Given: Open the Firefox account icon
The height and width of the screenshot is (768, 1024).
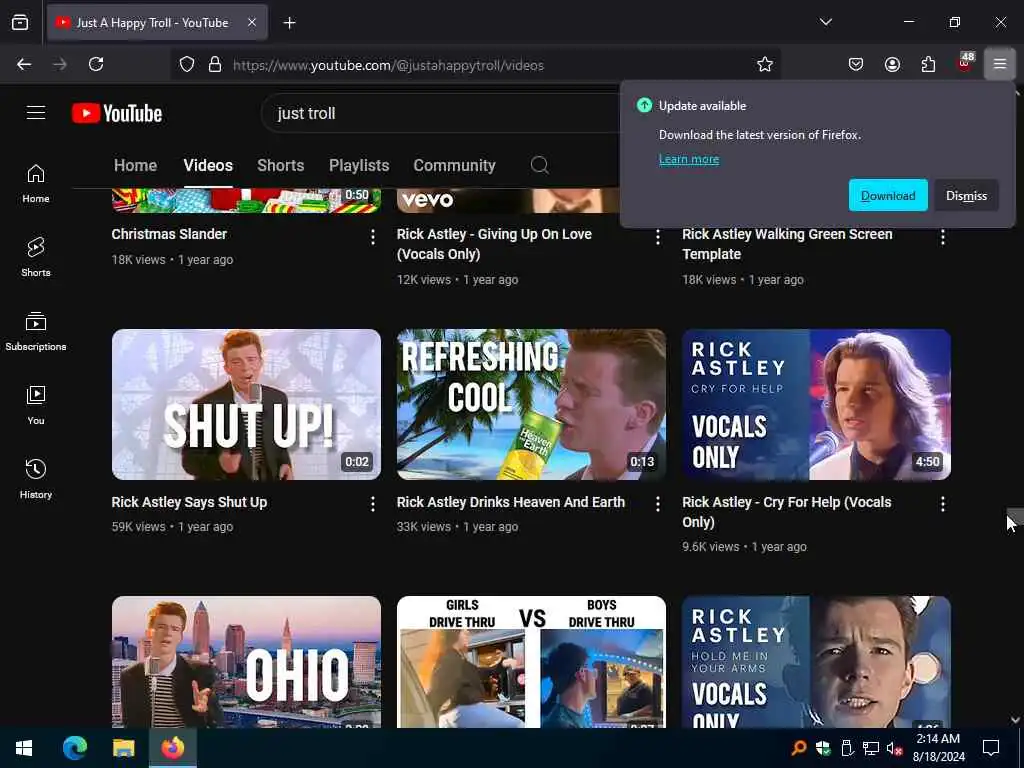Looking at the screenshot, I should (892, 64).
